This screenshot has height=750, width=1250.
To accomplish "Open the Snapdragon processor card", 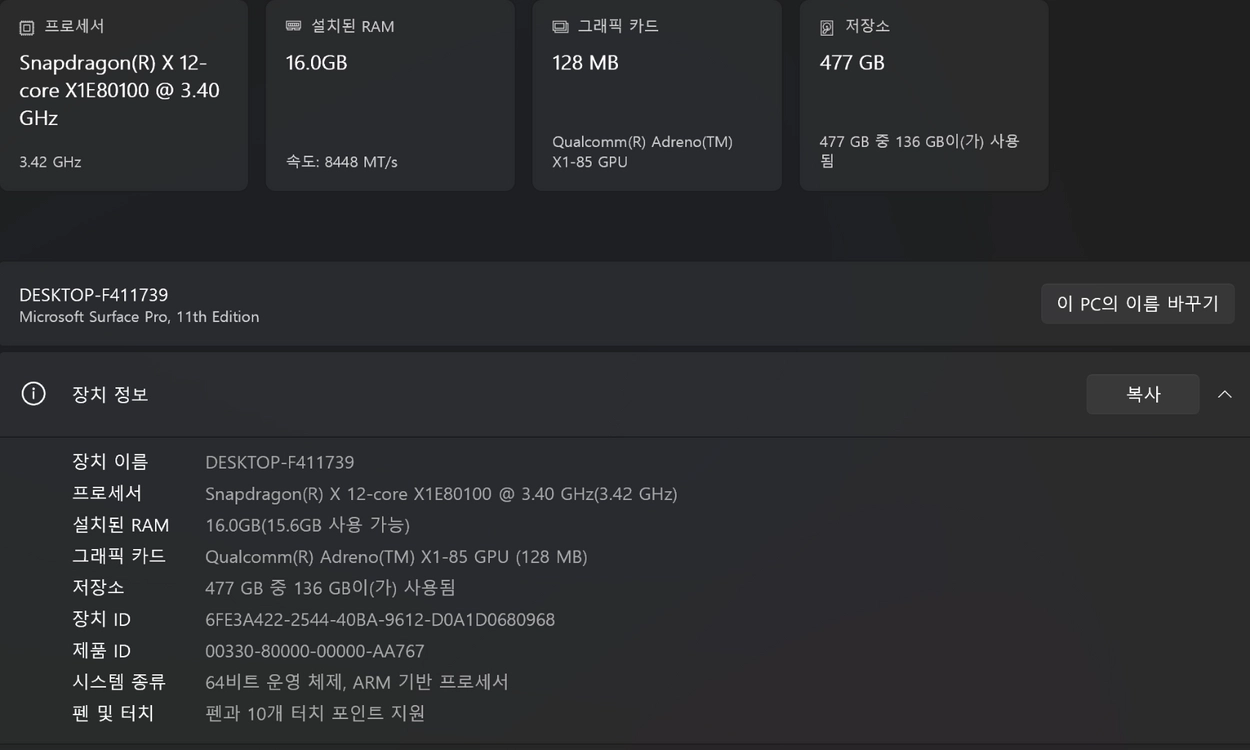I will (124, 95).
